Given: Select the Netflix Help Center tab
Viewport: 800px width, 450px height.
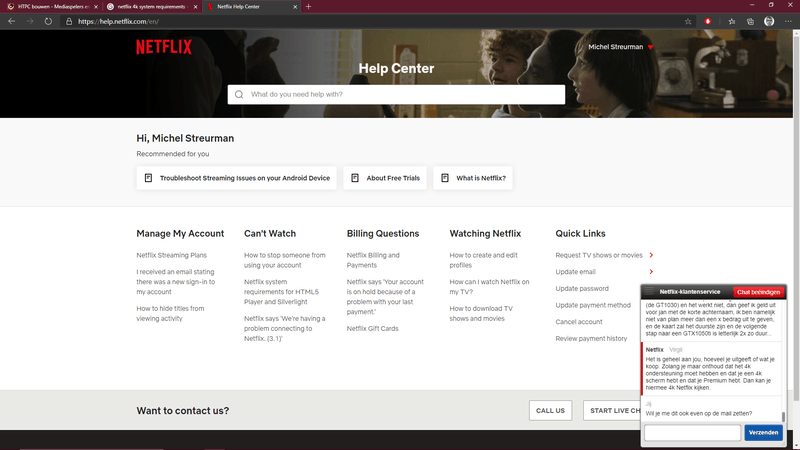Looking at the screenshot, I should [252, 7].
